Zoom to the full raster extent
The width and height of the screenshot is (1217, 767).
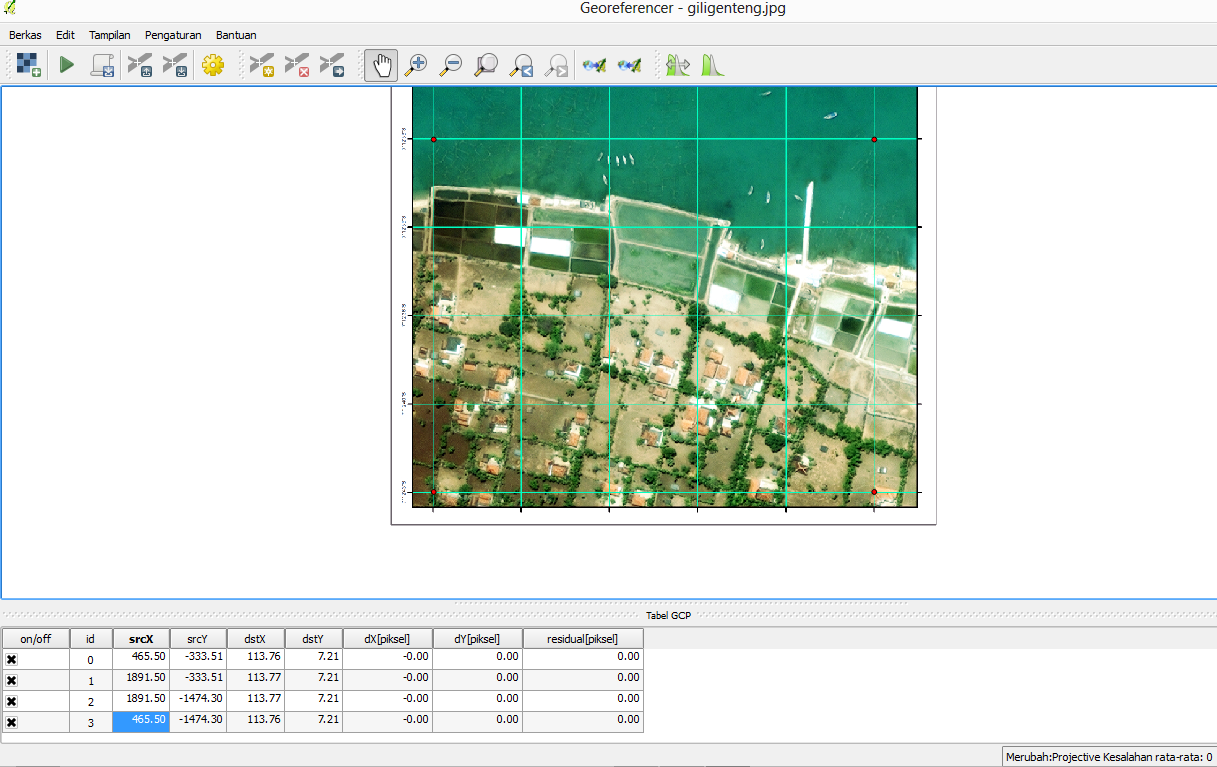(486, 63)
